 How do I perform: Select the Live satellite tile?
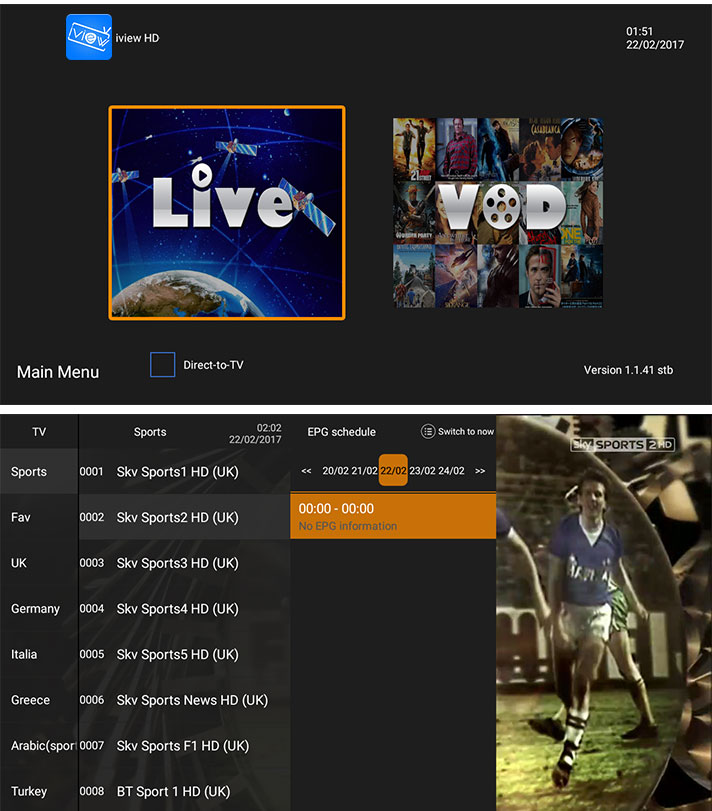[227, 213]
